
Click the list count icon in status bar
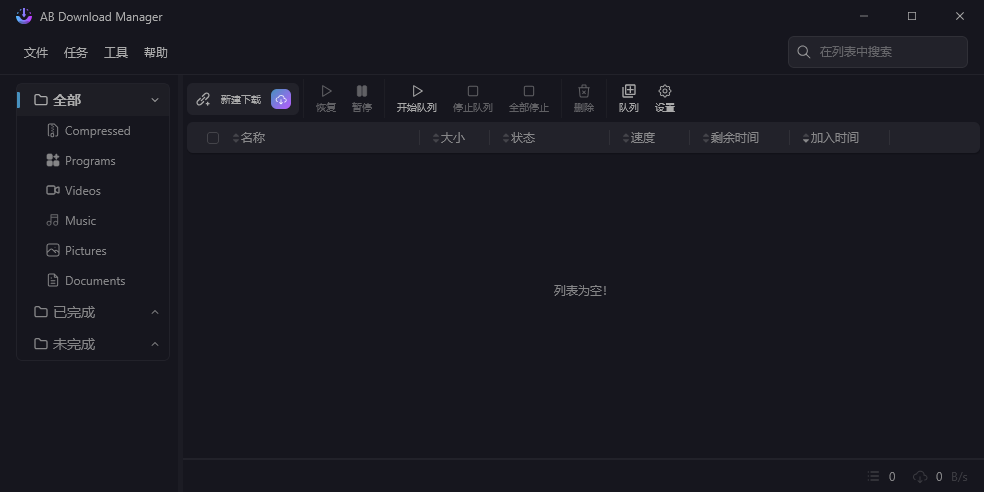[x=874, y=477]
